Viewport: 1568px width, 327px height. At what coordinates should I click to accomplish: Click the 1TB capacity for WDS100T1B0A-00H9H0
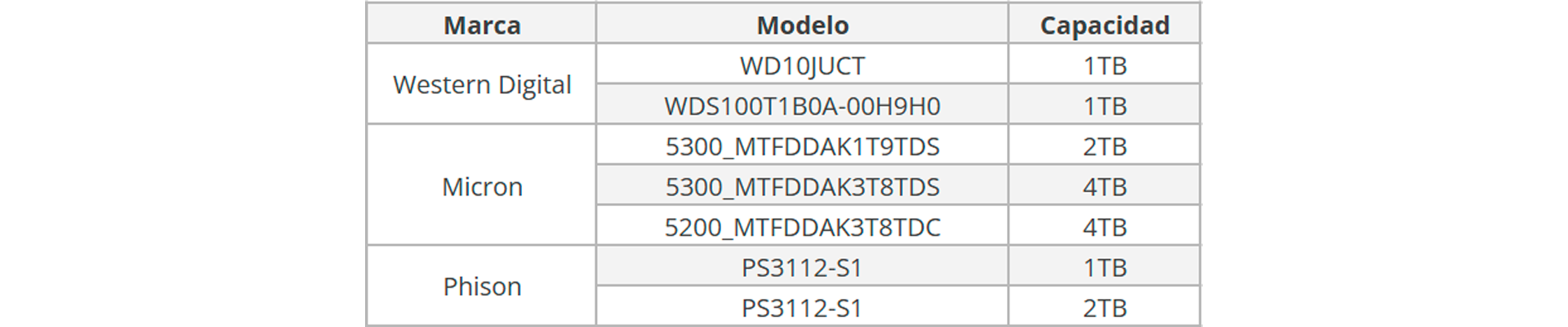click(x=1104, y=106)
